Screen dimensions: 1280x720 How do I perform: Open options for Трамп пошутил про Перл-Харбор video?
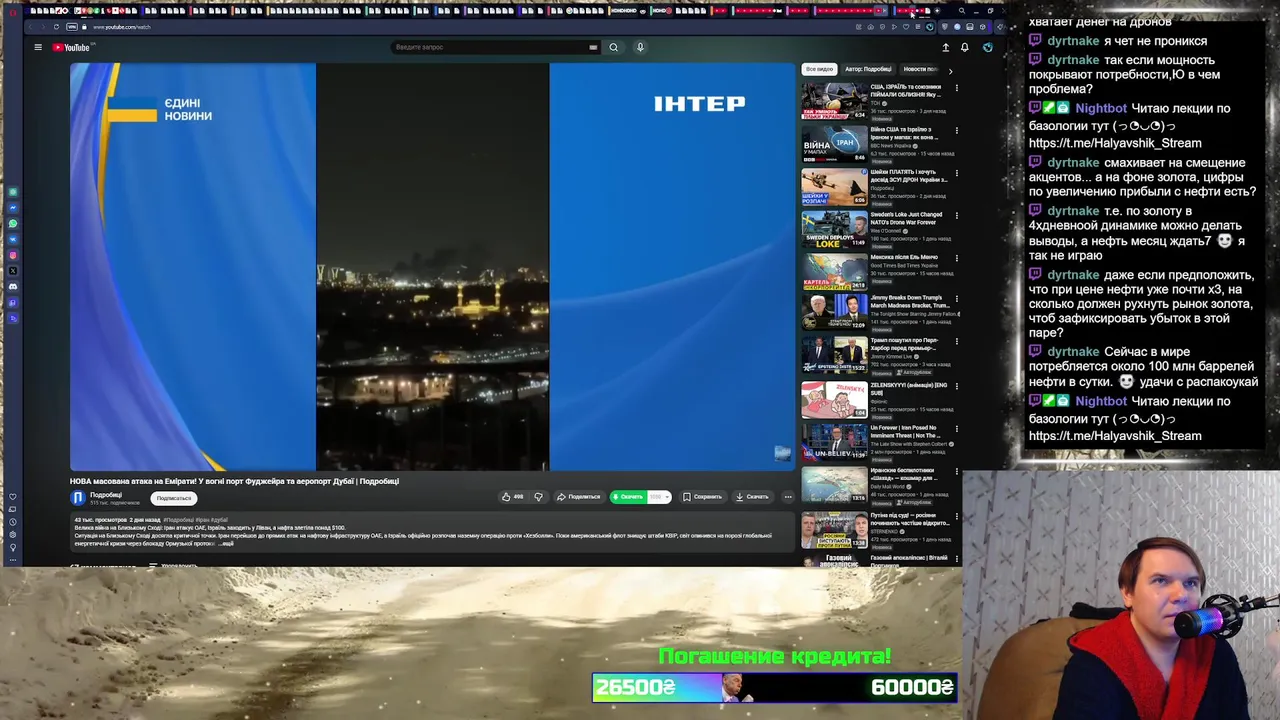tap(956, 343)
